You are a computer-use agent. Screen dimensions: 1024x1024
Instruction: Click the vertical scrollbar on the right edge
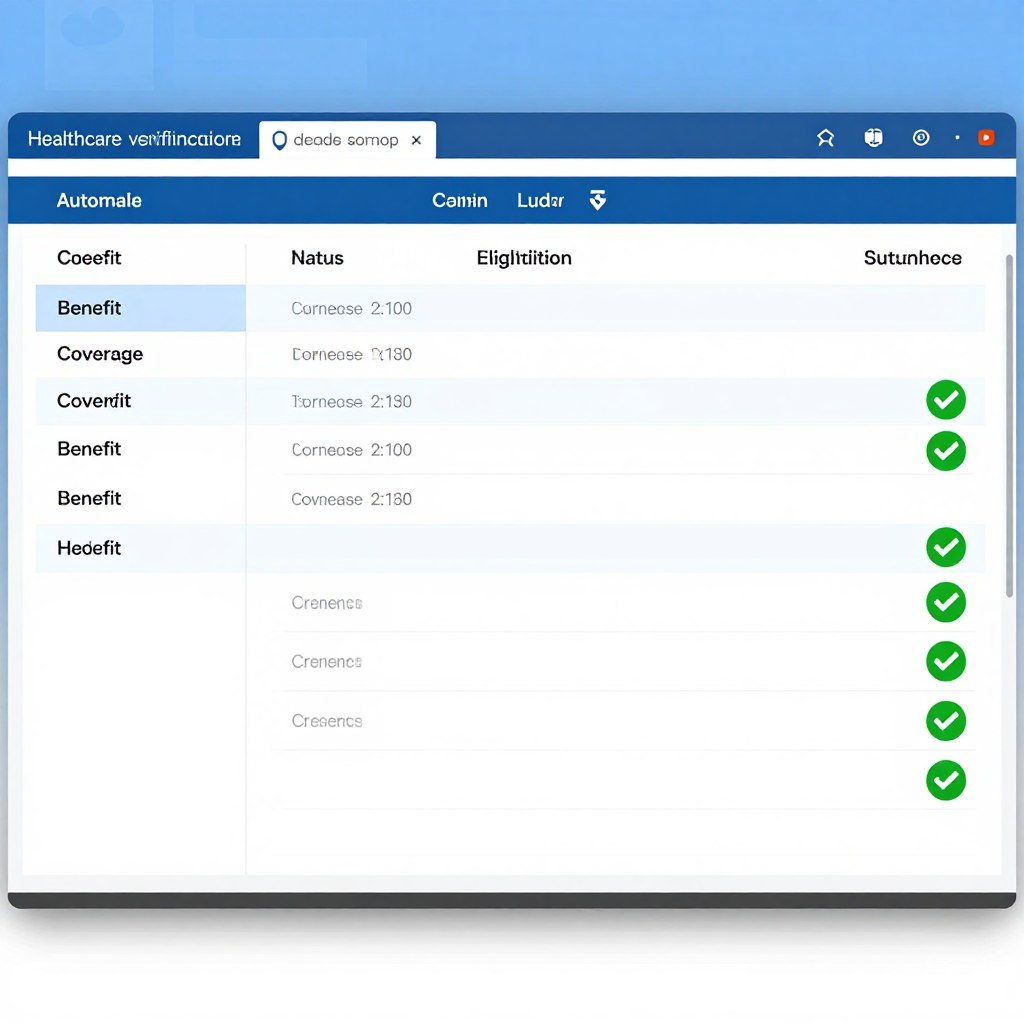(1009, 426)
